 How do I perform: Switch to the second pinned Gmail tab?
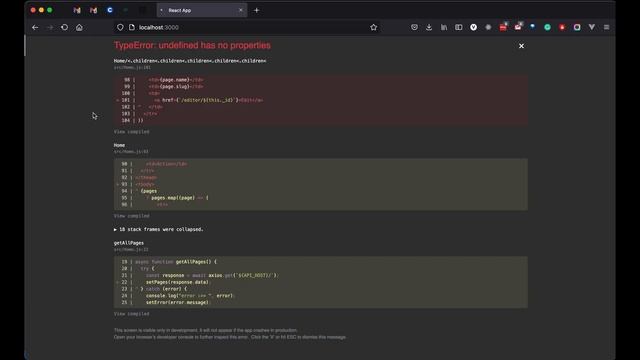click(93, 10)
